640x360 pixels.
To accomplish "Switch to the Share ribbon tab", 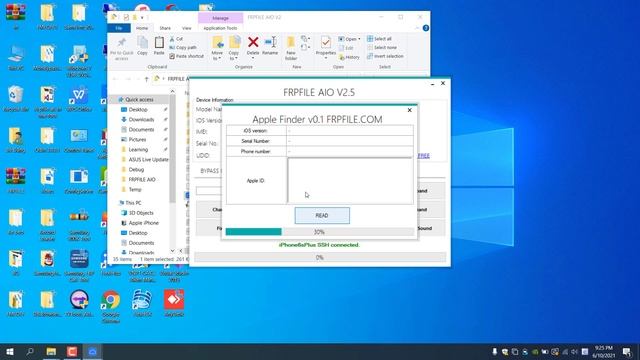I will [165, 28].
